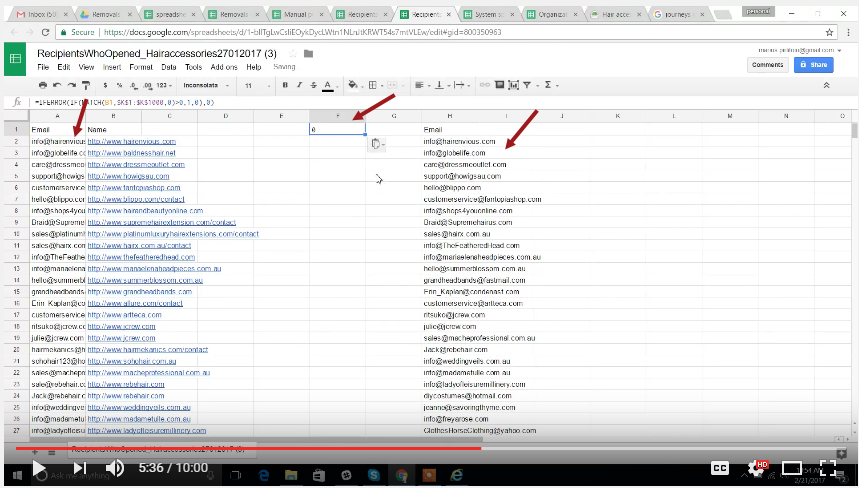Click the blue Share button
The image size is (859, 488).
click(x=813, y=64)
